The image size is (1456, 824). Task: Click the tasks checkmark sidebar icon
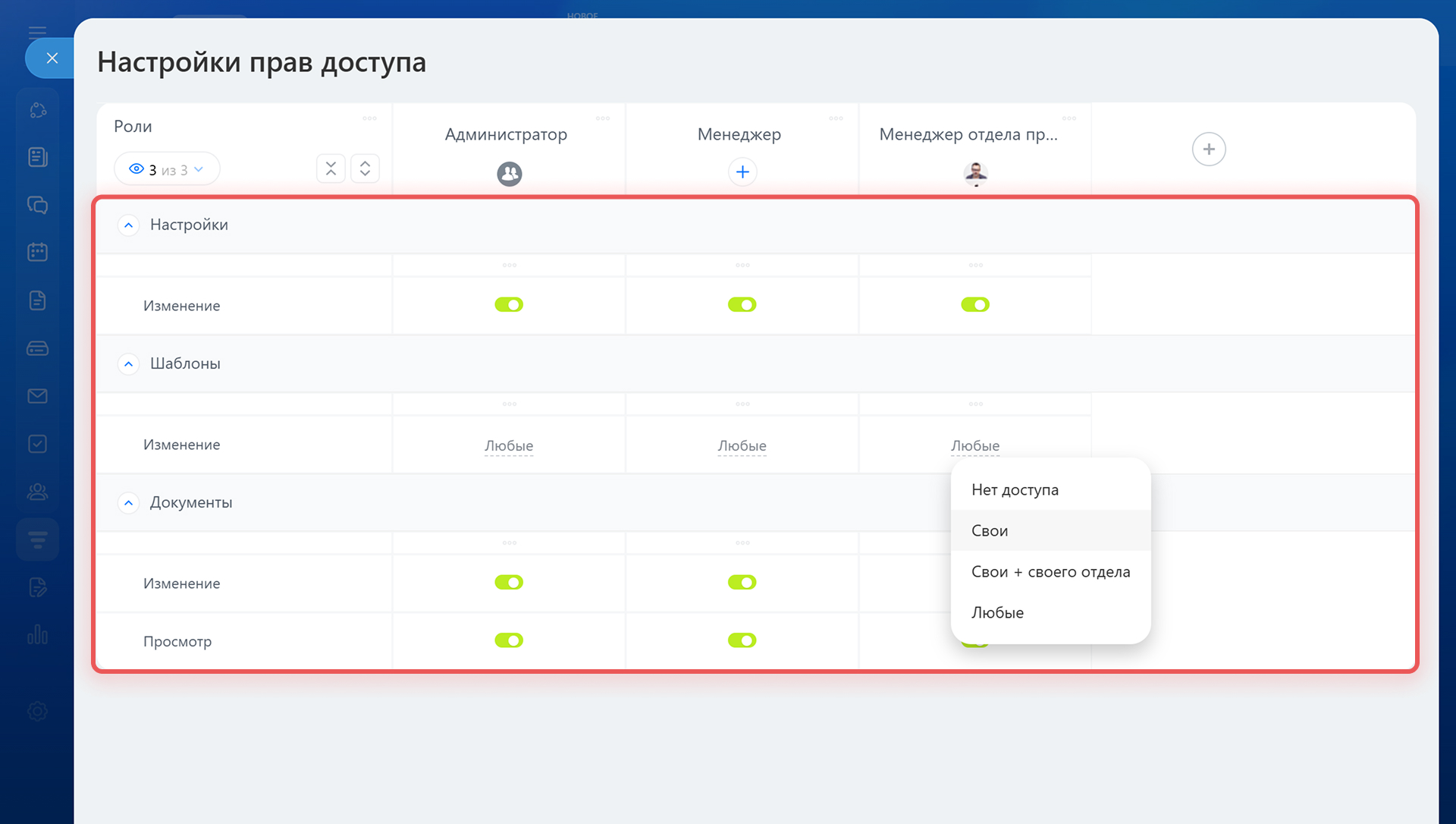click(37, 444)
